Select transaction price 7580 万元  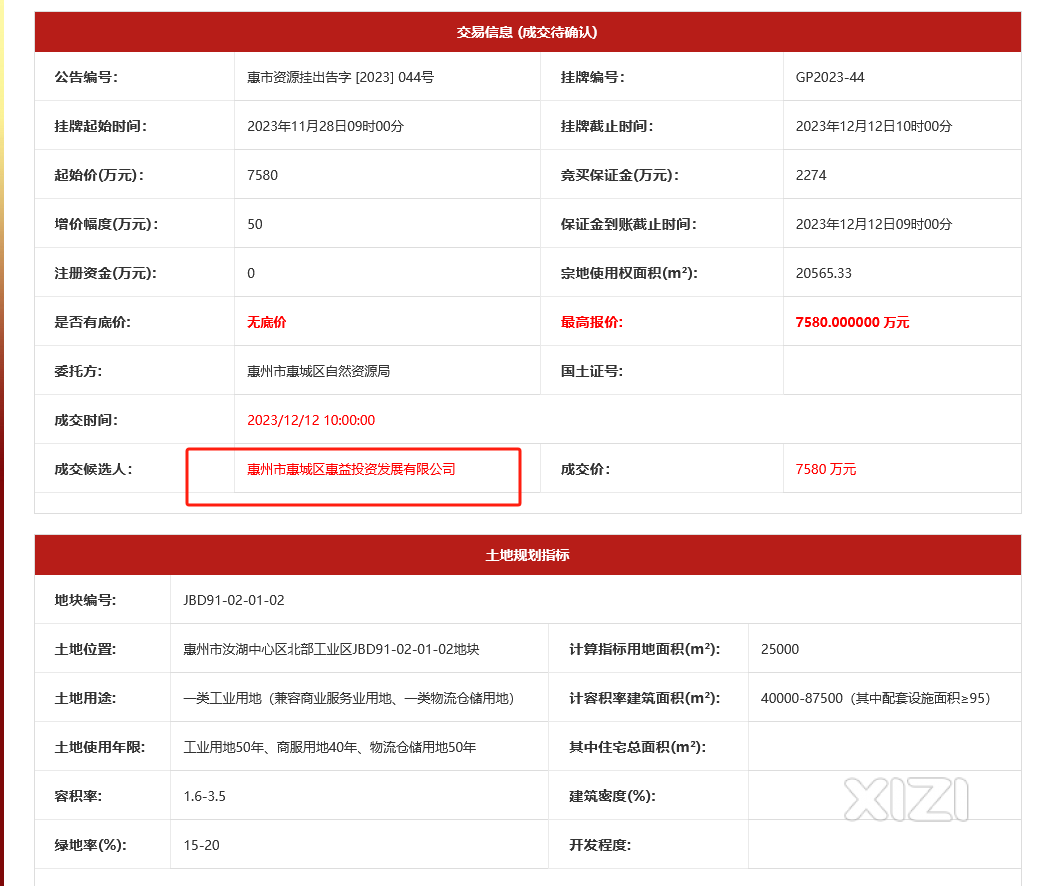tap(826, 469)
